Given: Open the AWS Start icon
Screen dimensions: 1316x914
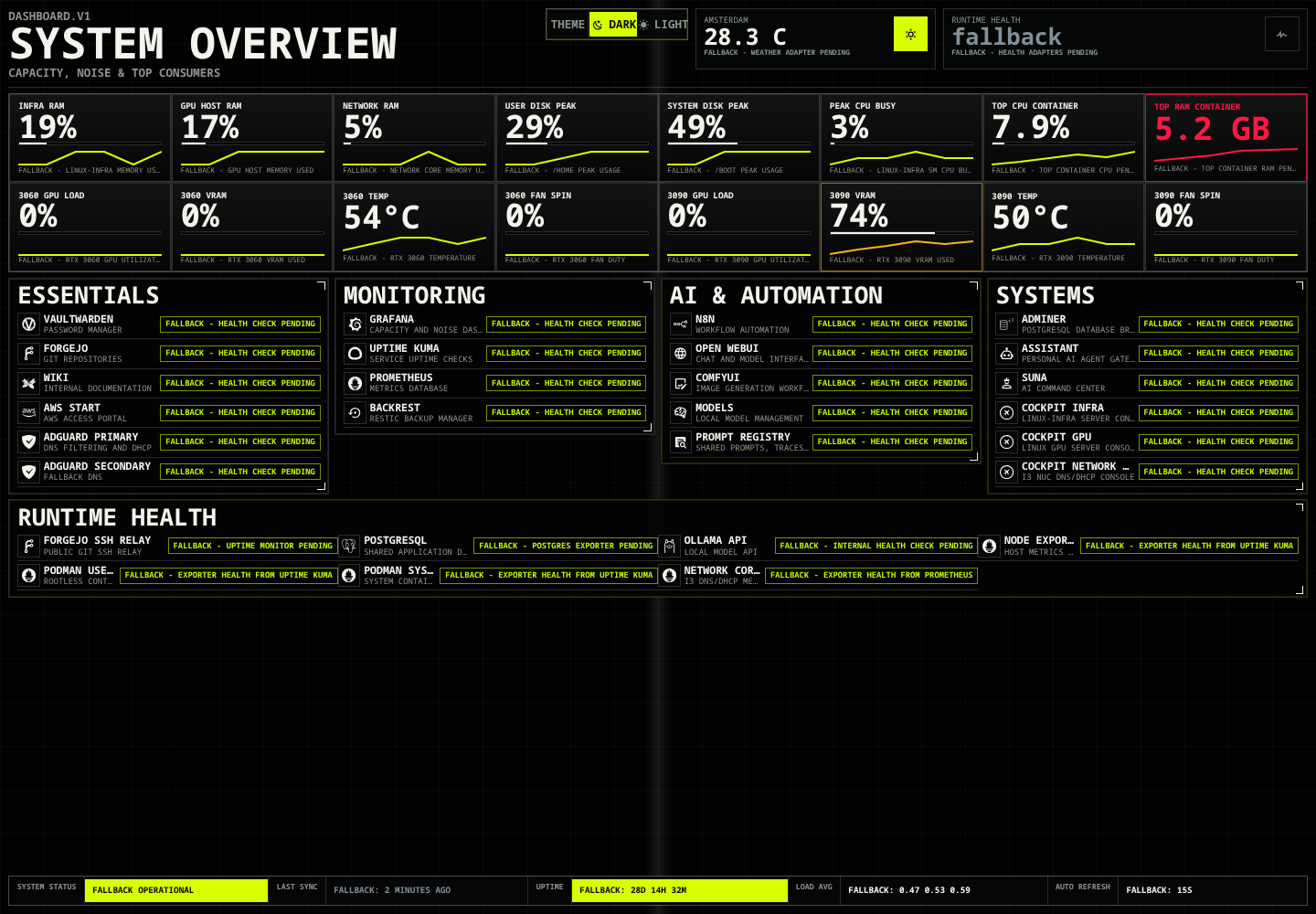Looking at the screenshot, I should (28, 412).
